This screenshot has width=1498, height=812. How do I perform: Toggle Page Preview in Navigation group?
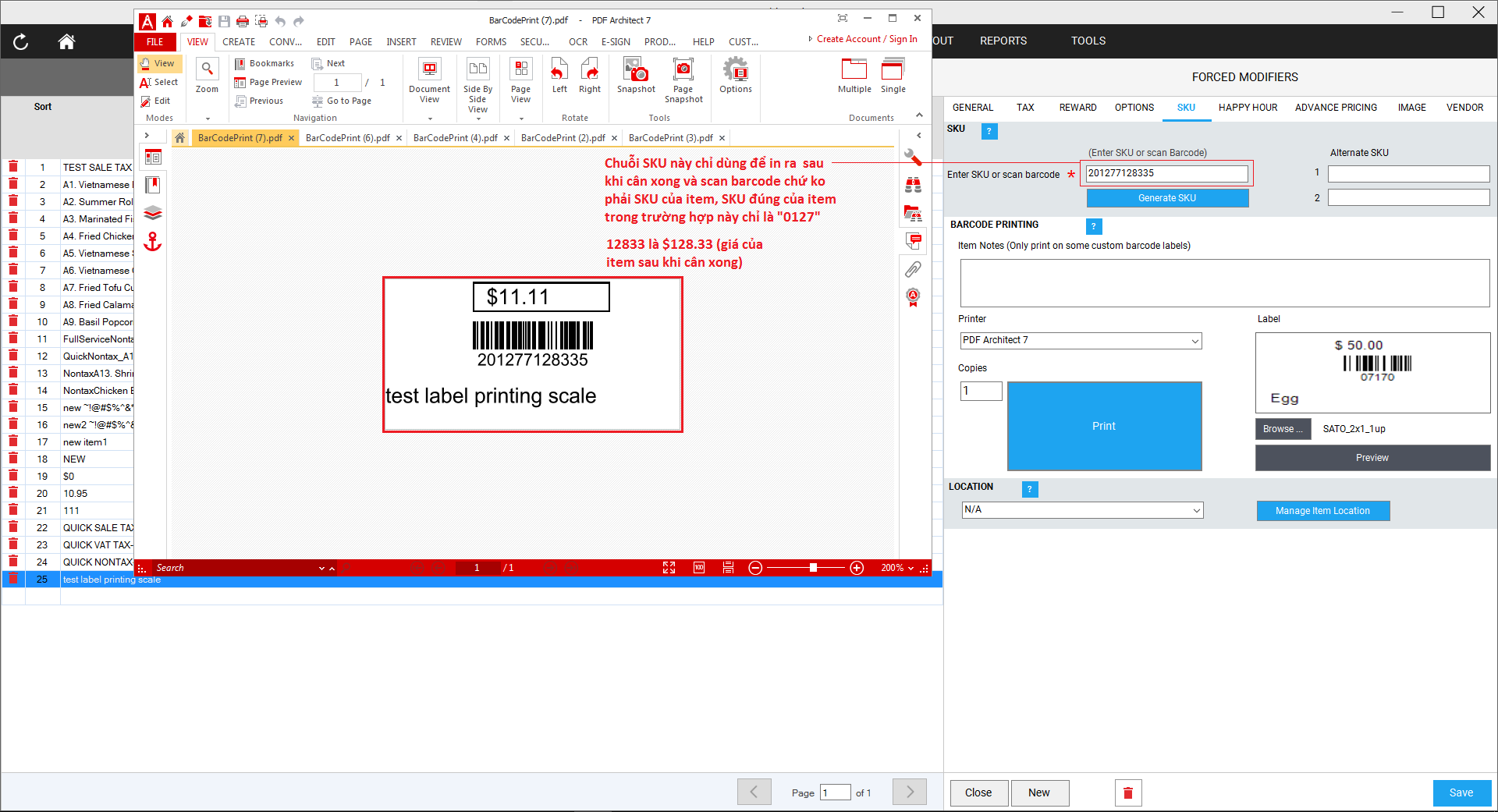[268, 82]
